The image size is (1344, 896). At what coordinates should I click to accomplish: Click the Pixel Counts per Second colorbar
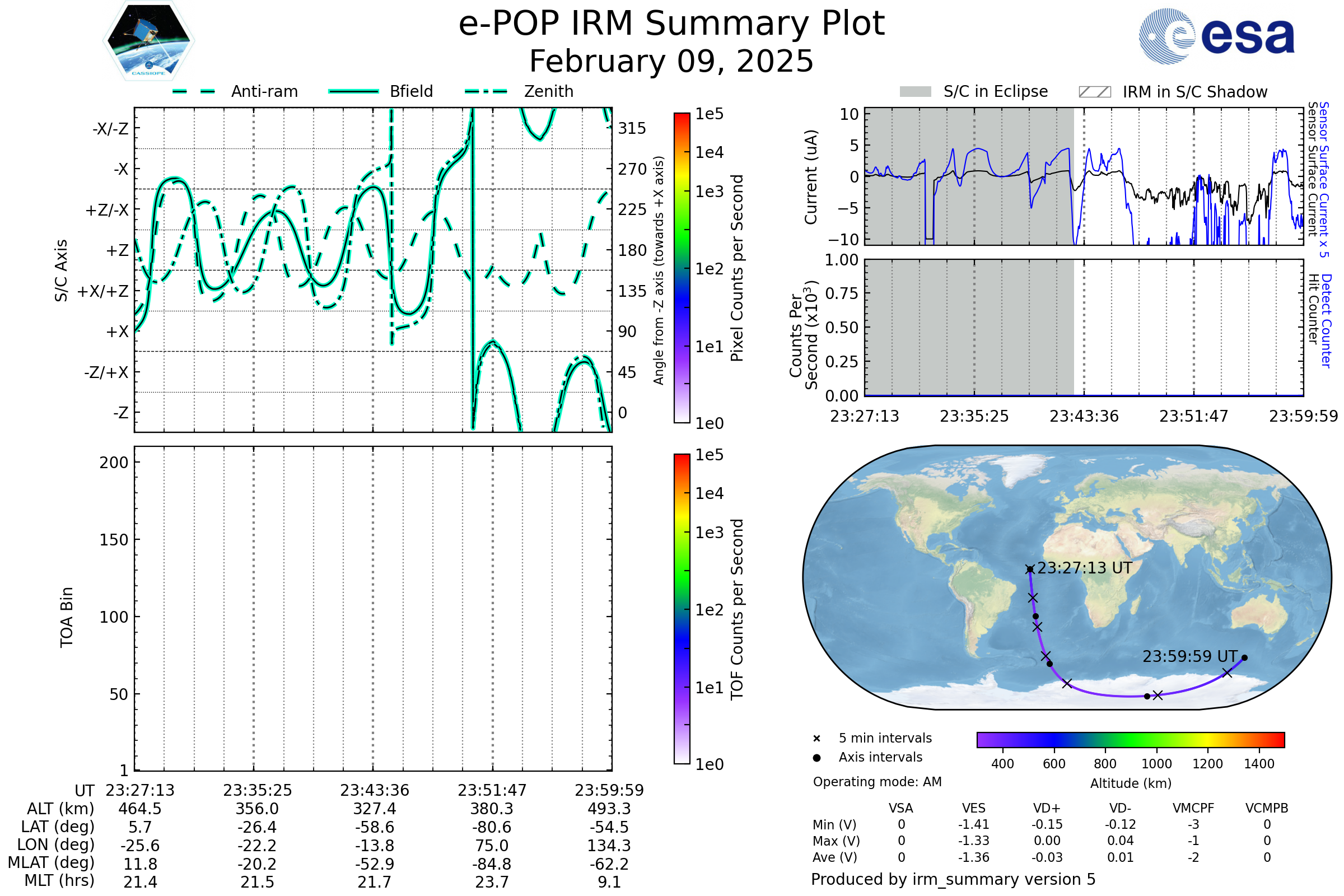682,268
